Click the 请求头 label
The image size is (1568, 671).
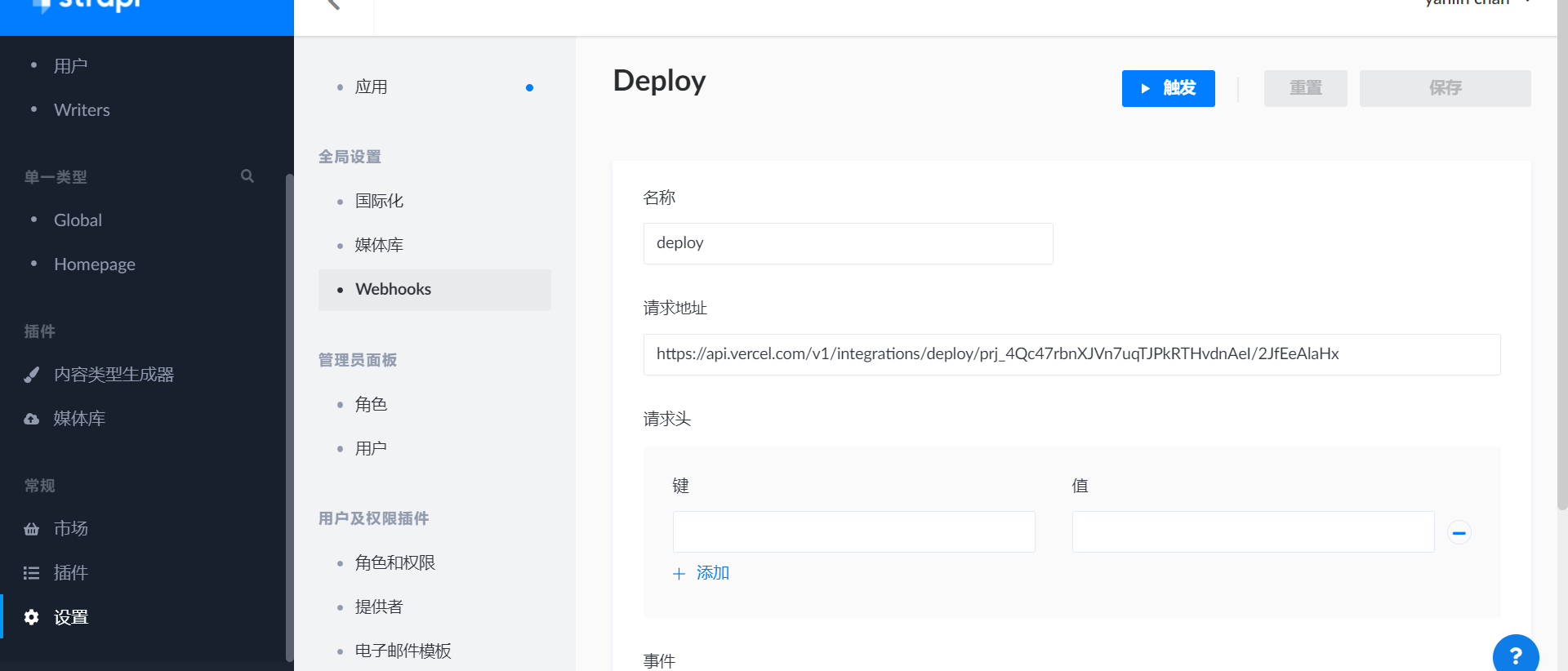[x=667, y=419]
